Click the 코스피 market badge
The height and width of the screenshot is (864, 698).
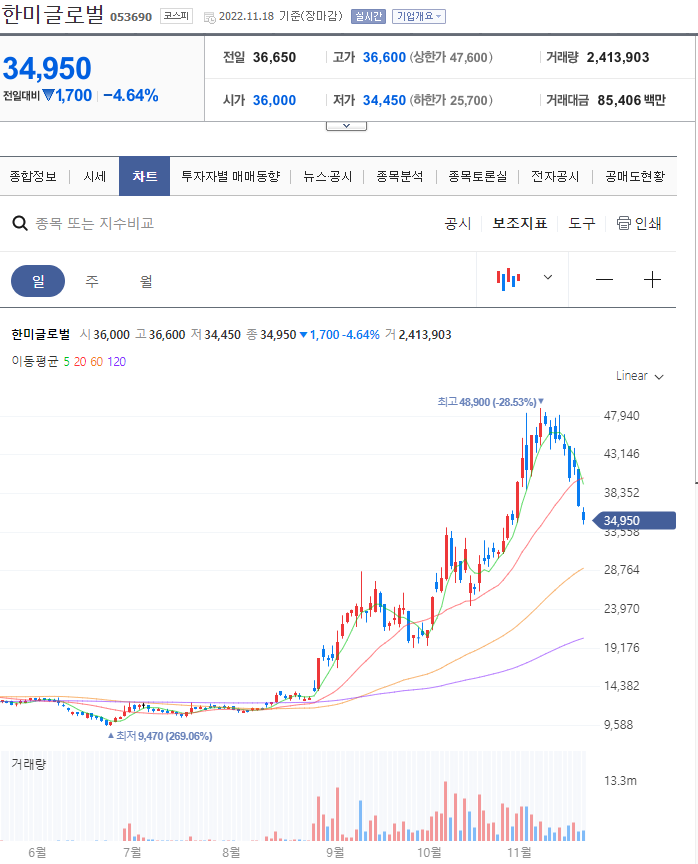(176, 16)
